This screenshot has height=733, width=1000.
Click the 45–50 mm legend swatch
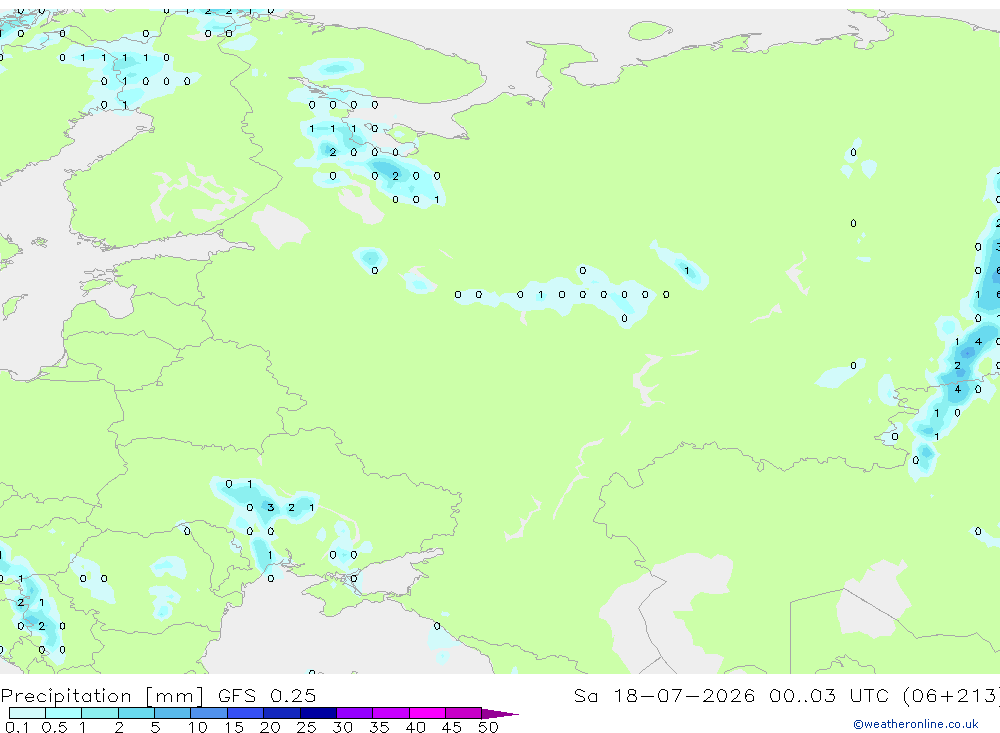click(x=464, y=713)
